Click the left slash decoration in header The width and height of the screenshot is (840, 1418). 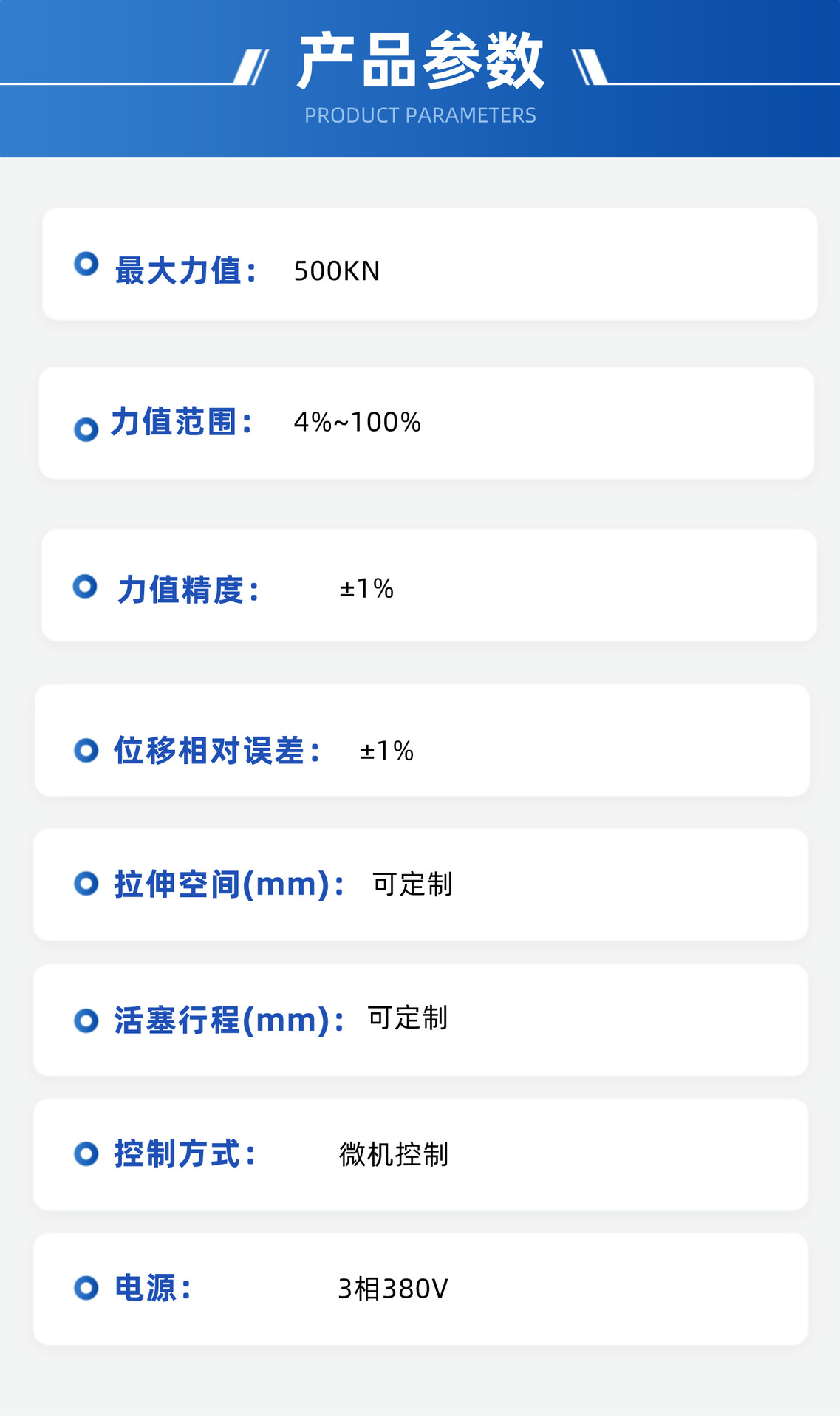251,67
